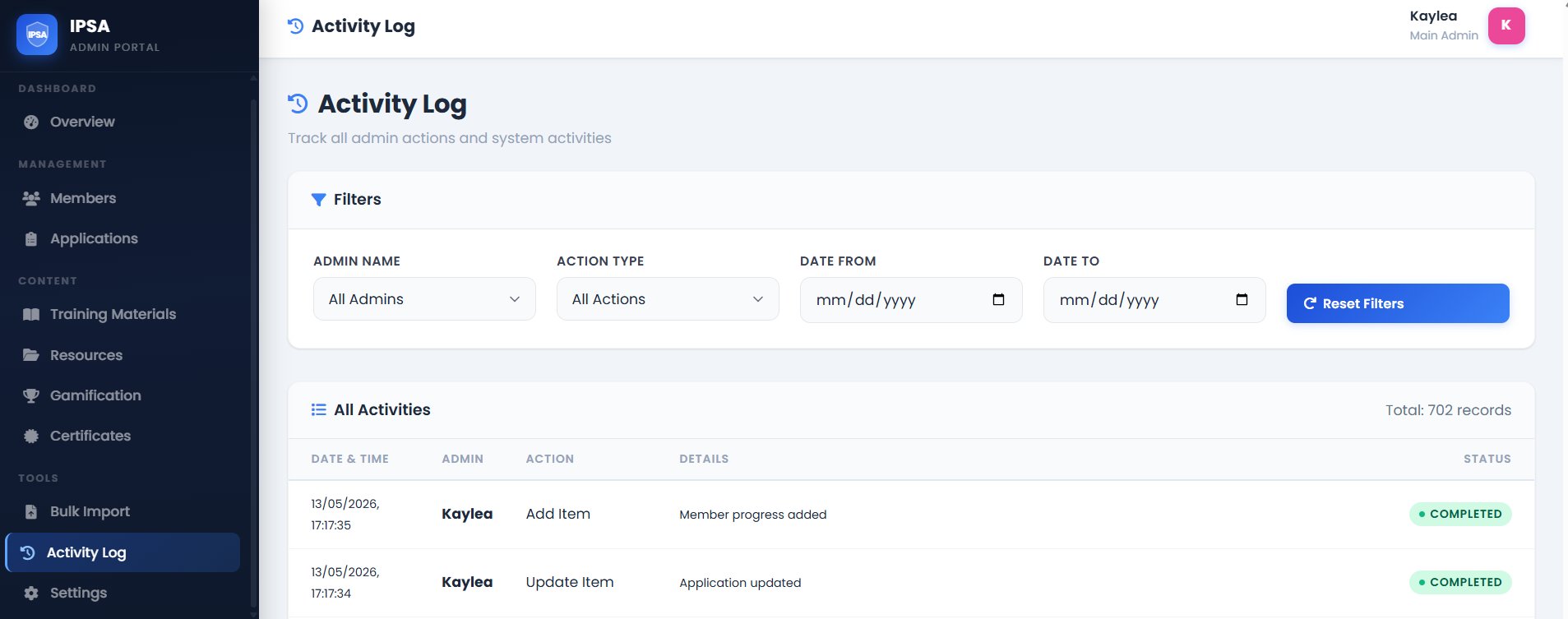Click the Resources folder icon
The width and height of the screenshot is (1568, 619).
coord(31,355)
